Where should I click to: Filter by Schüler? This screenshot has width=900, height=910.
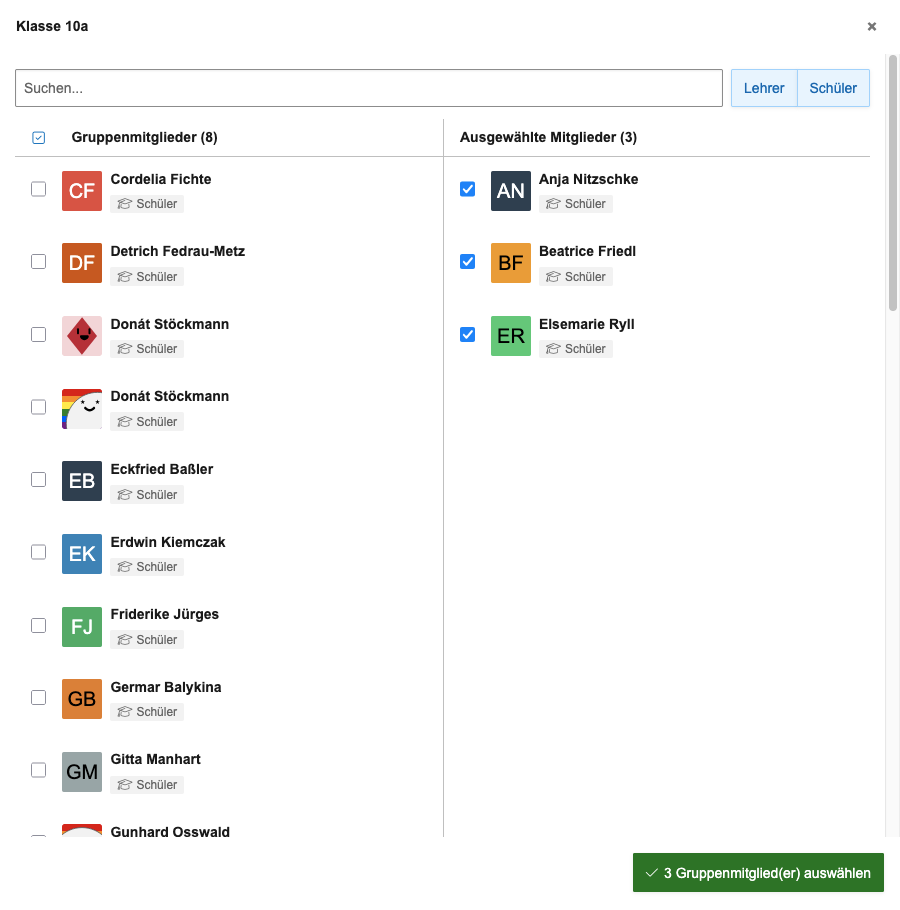click(x=833, y=88)
